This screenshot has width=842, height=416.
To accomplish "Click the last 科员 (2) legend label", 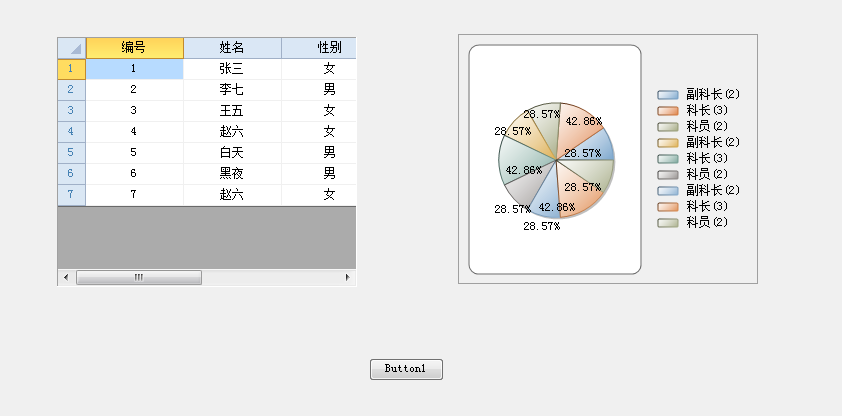I will point(707,223).
